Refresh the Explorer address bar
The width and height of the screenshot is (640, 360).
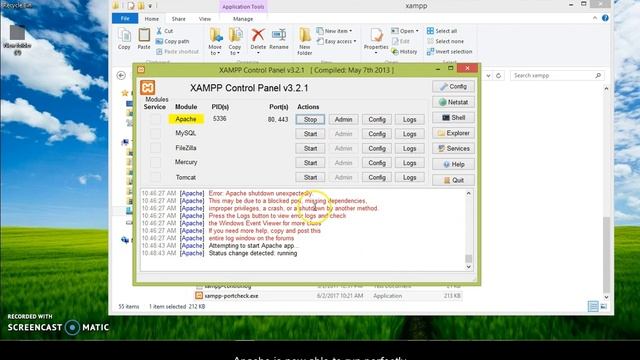[498, 76]
